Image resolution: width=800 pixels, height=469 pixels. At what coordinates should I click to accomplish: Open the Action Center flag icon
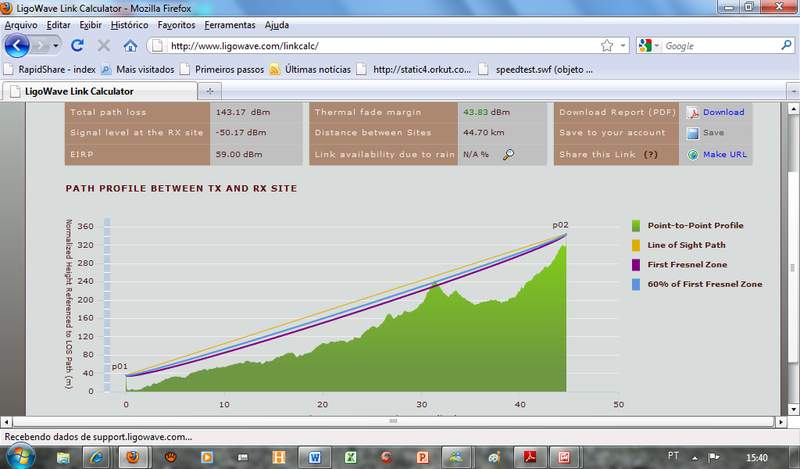[x=714, y=457]
